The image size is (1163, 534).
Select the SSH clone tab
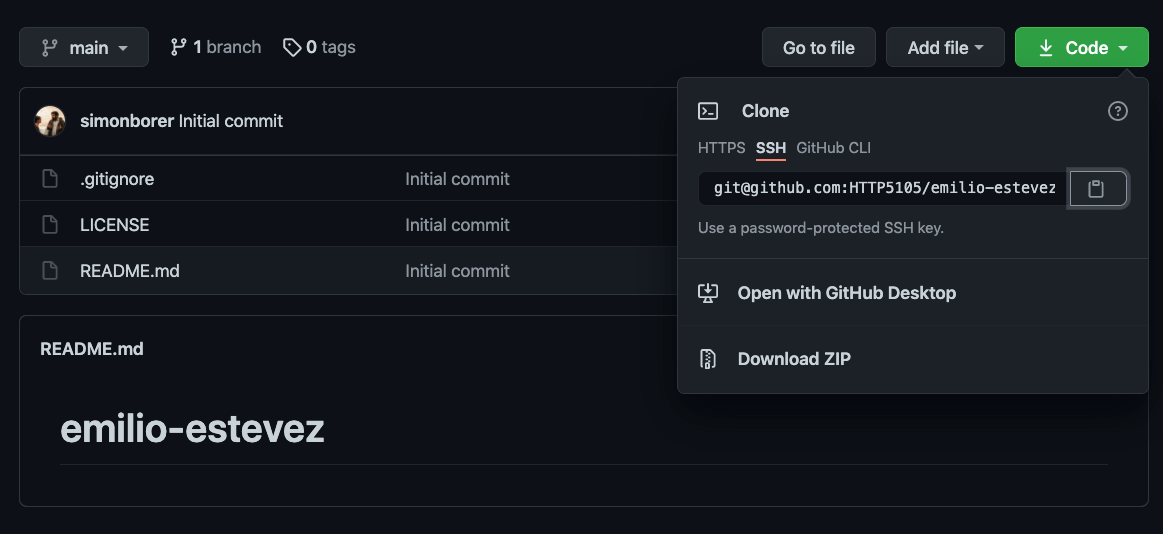771,148
